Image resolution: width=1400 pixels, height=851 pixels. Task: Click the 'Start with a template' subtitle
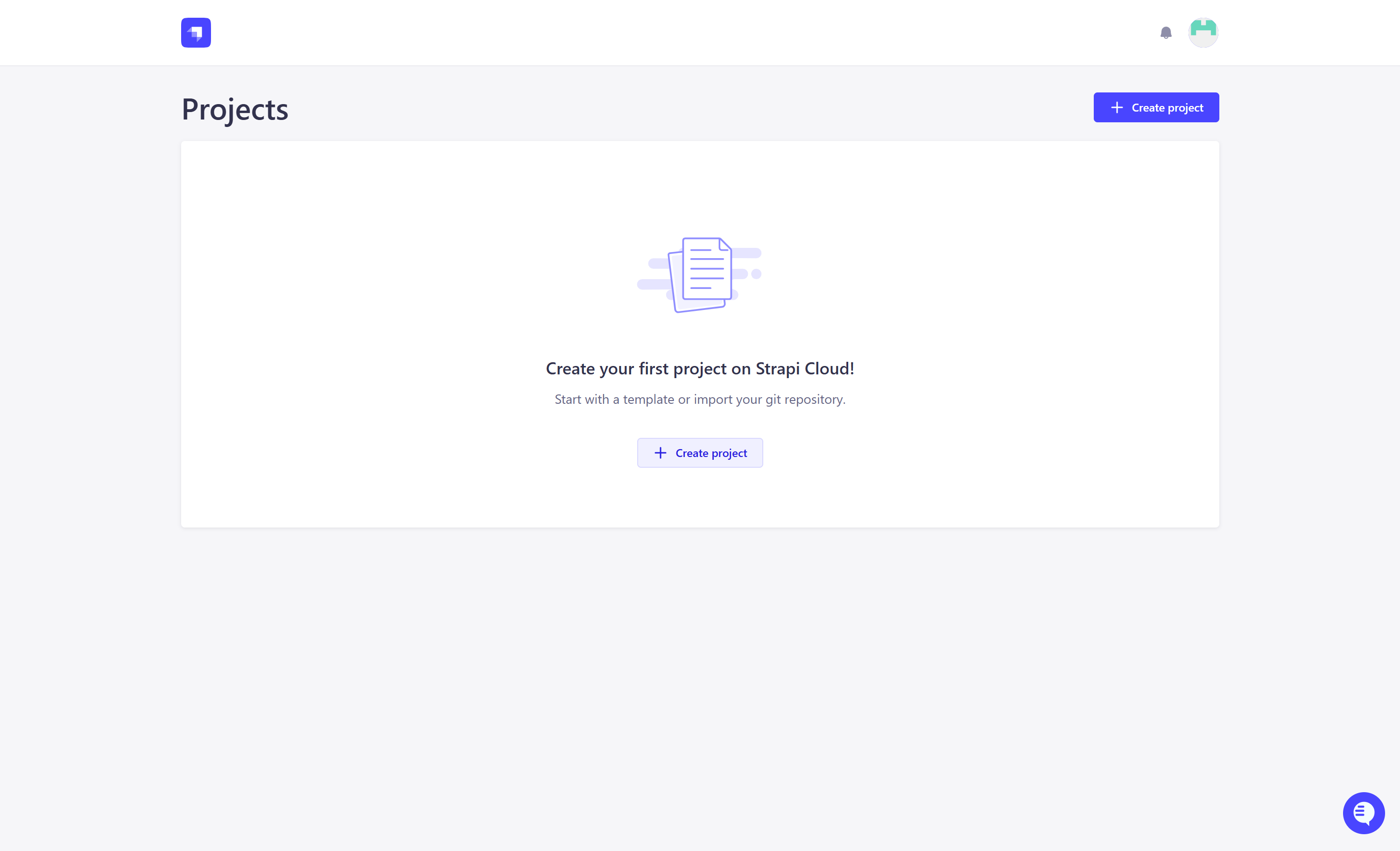coord(699,400)
